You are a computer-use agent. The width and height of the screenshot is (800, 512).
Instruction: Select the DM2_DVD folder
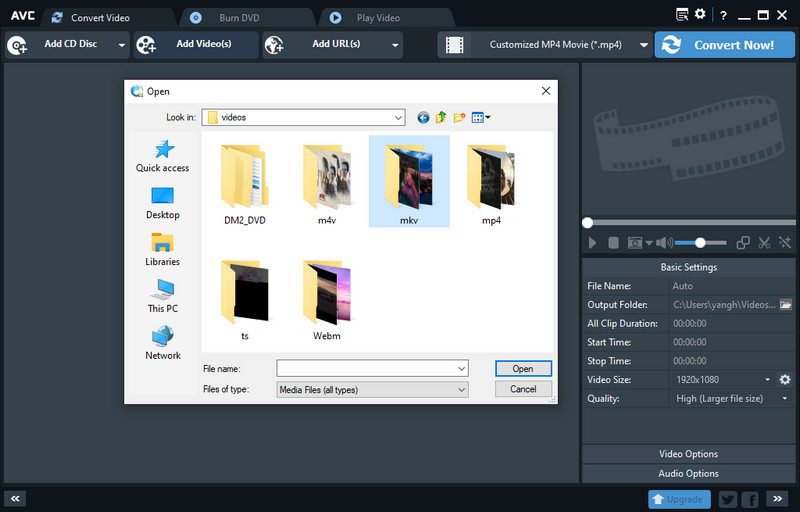pyautogui.click(x=245, y=184)
